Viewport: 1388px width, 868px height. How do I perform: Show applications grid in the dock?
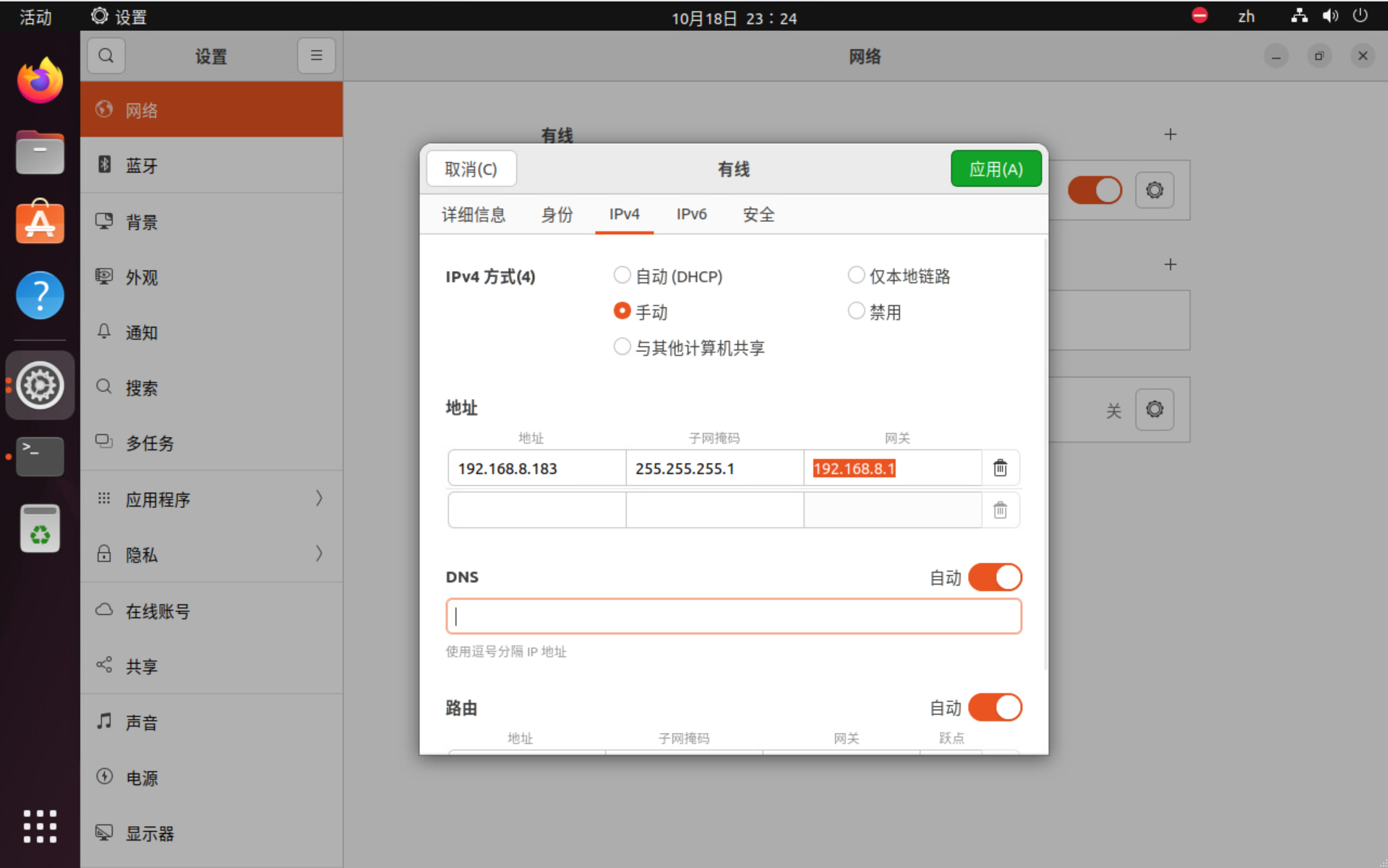(40, 826)
